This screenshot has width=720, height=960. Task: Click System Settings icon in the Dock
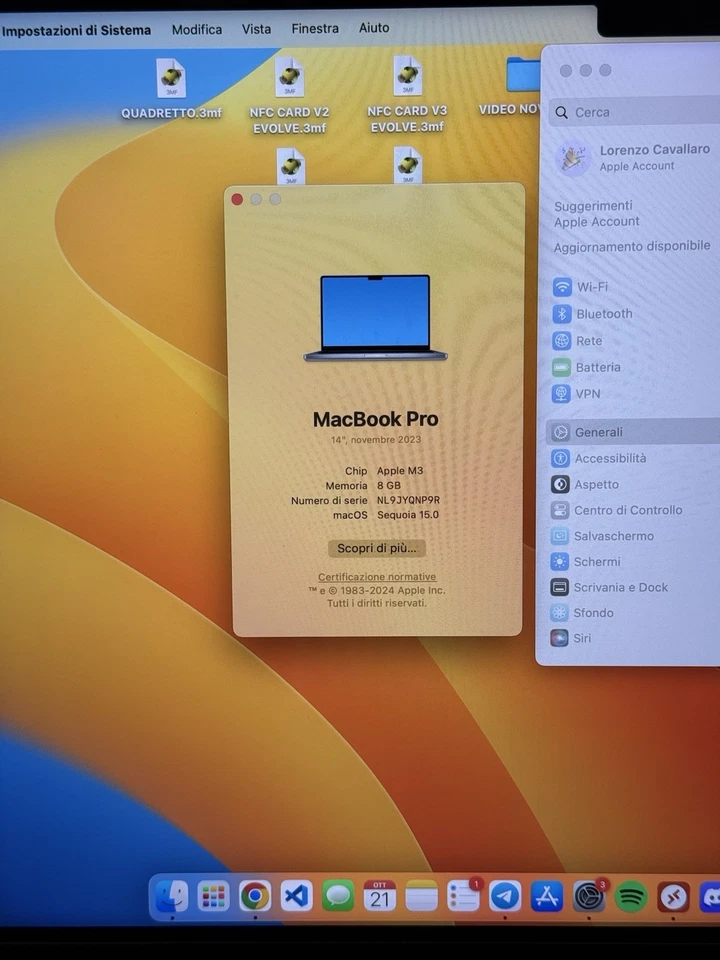[x=589, y=897]
